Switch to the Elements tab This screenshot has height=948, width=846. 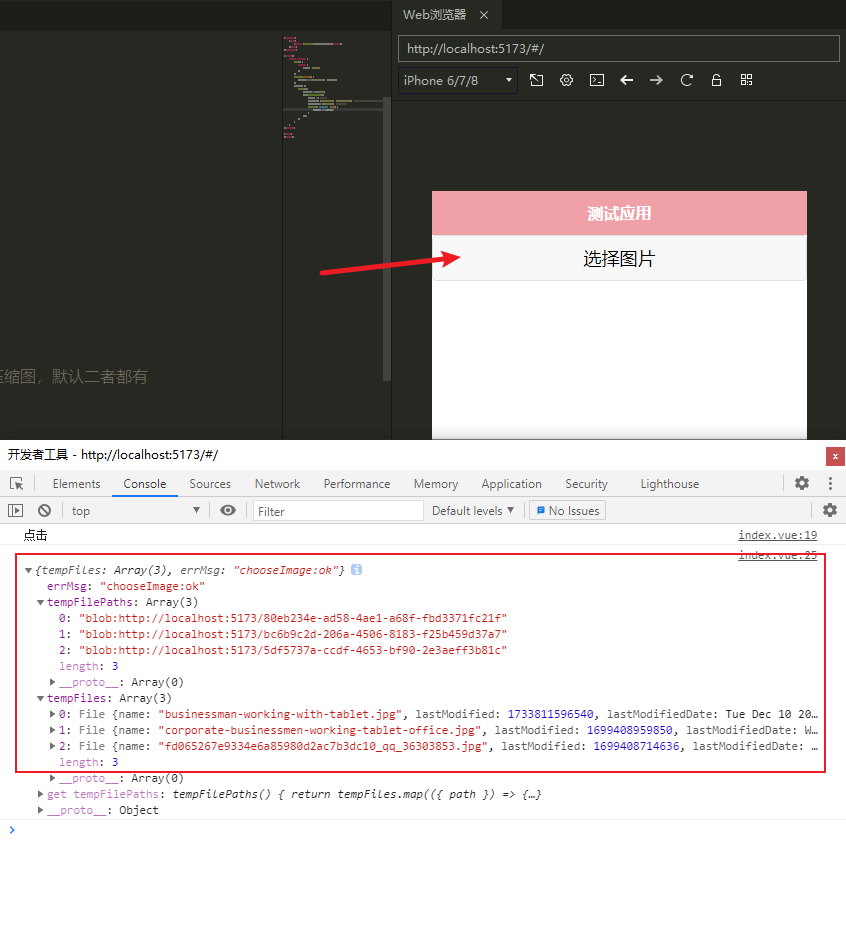76,484
